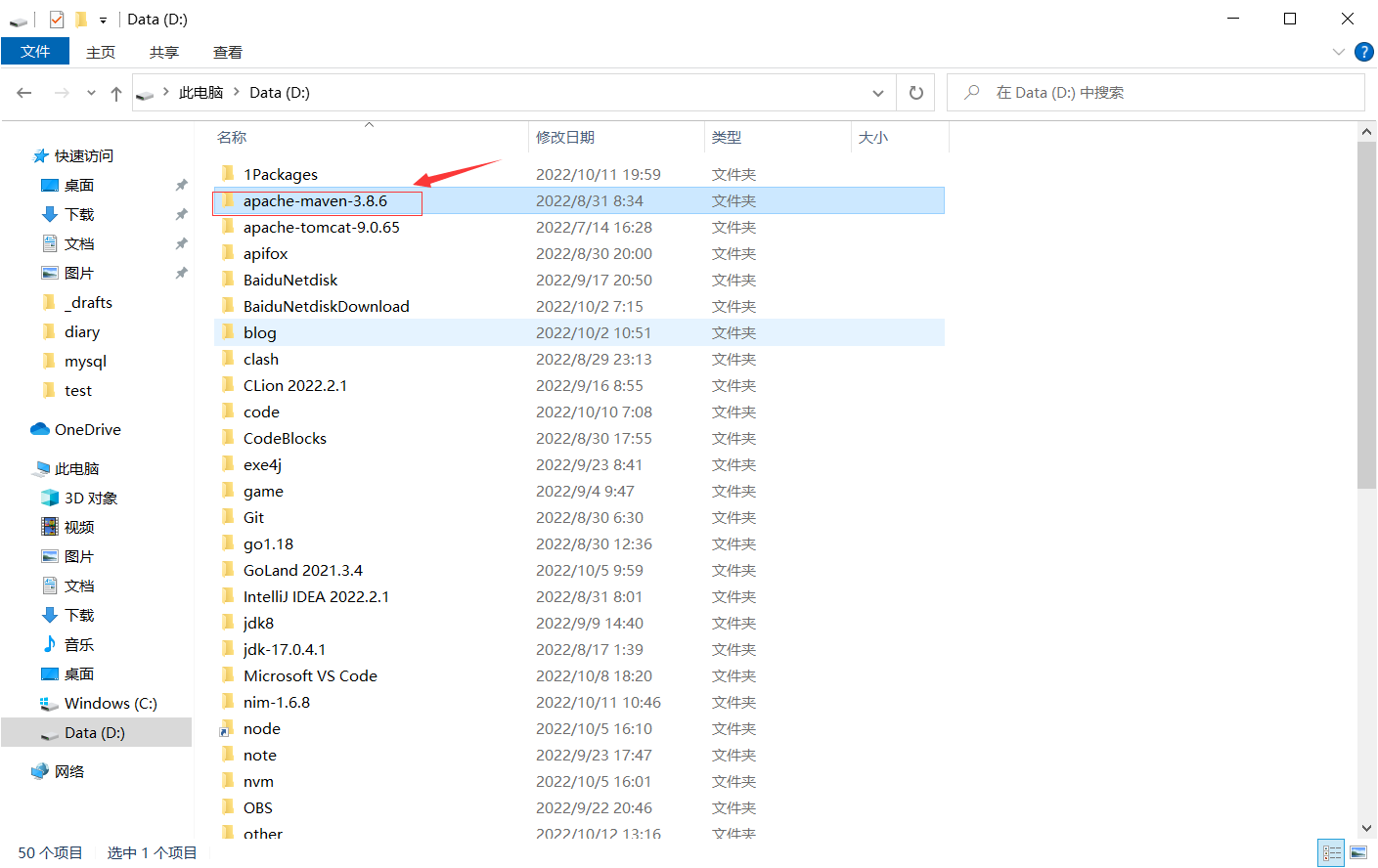
Task: Sort by the 修改日期 column header
Action: point(565,138)
